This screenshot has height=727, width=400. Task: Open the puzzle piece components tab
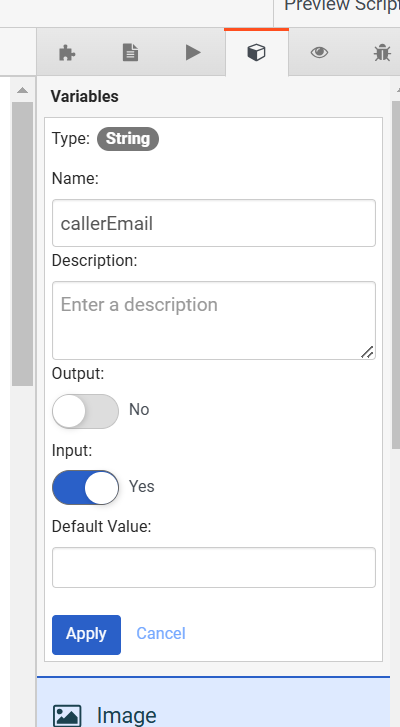pyautogui.click(x=68, y=52)
